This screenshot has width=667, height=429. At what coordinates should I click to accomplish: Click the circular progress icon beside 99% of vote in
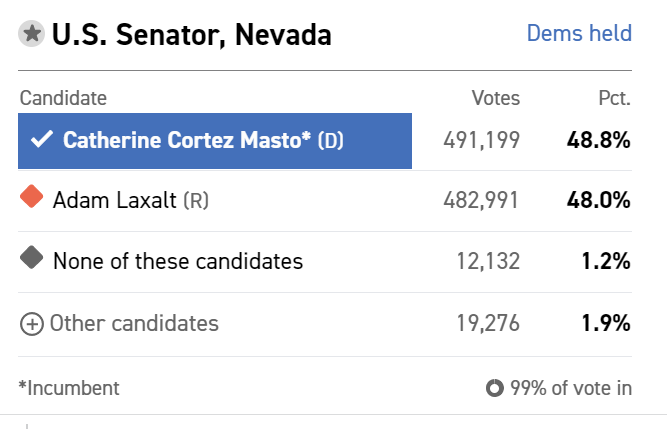[495, 388]
